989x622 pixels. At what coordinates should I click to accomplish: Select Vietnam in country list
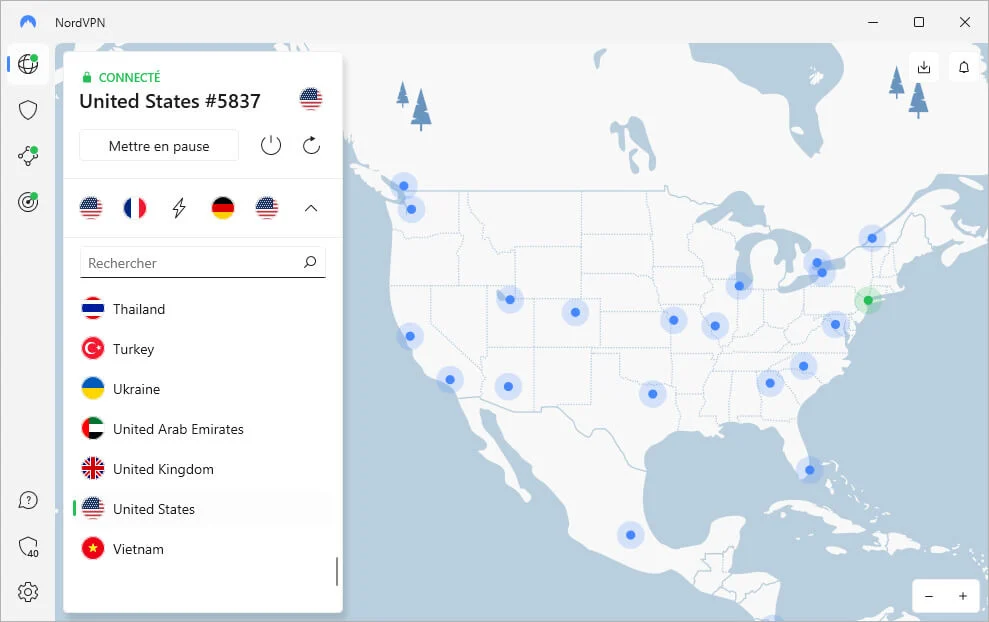203,549
